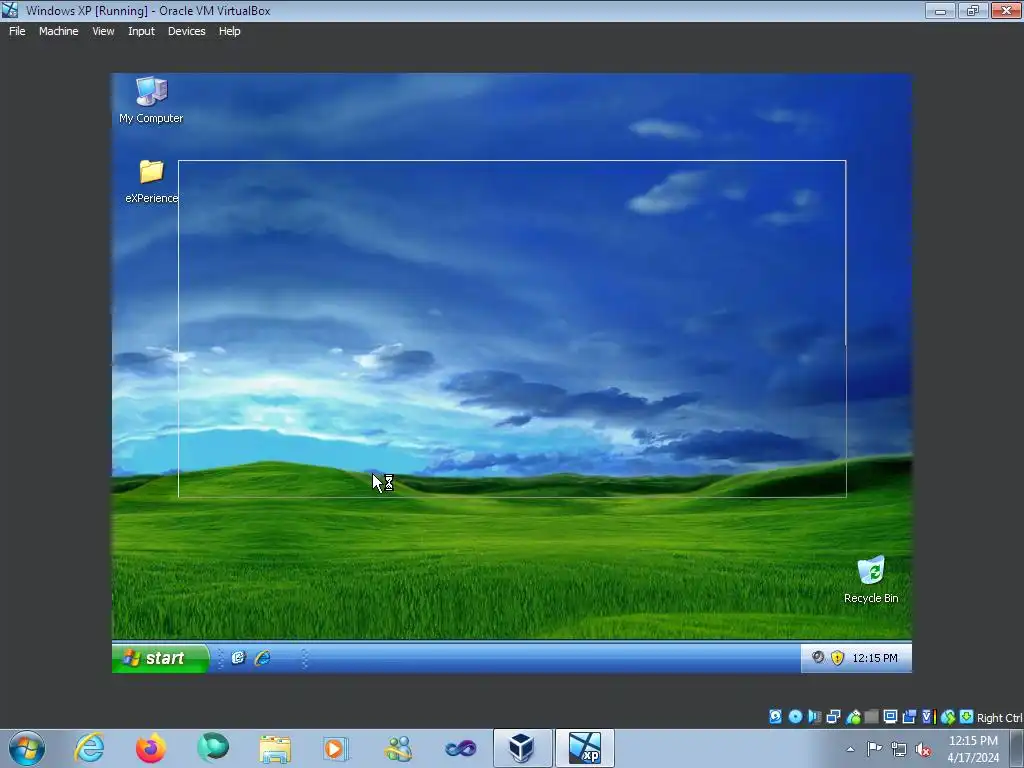
Task: Restore down the VirtualBox window
Action: point(973,10)
